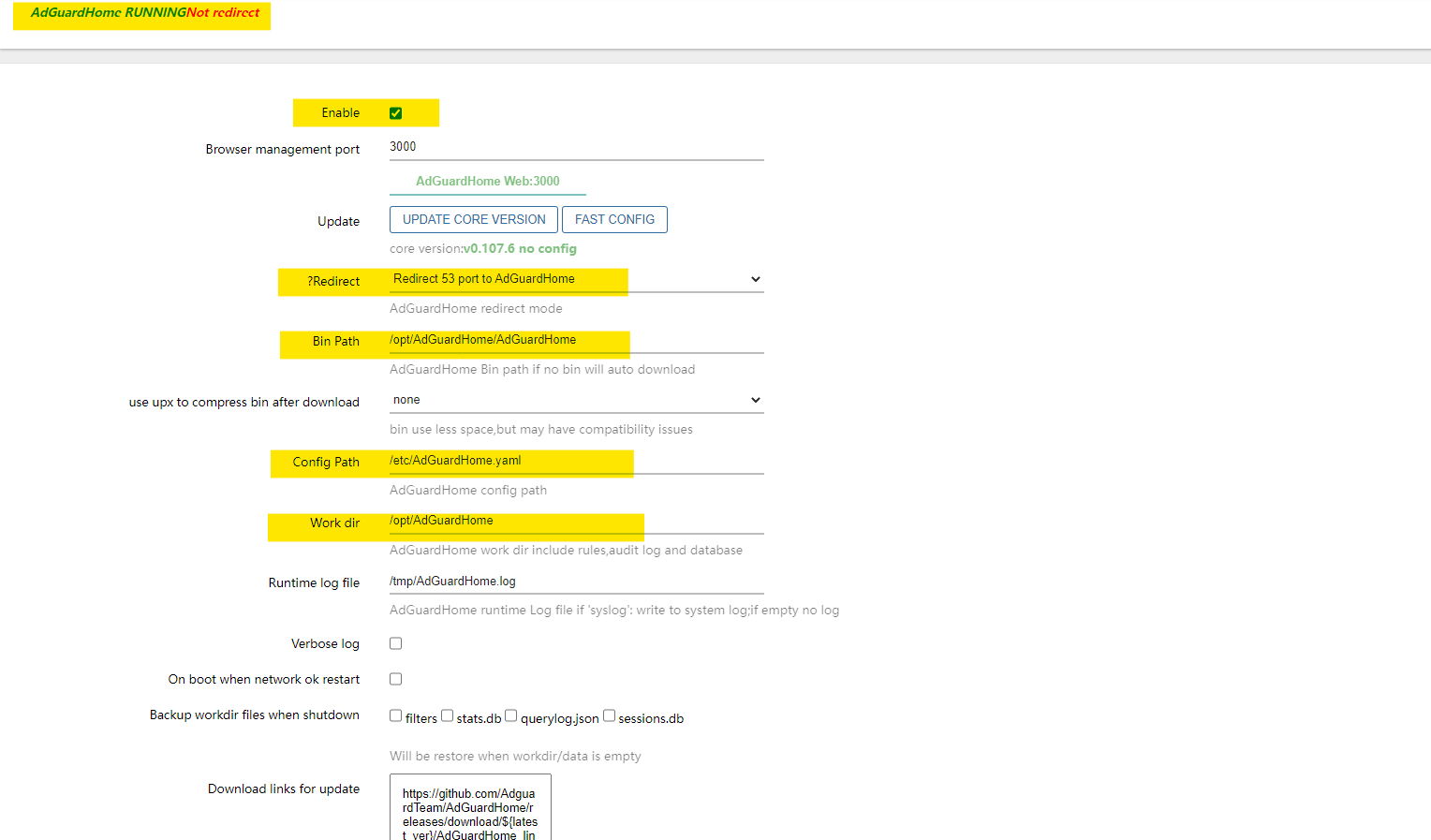Tick the stats.db backup checkbox
Viewport: 1431px width, 840px height.
click(448, 715)
